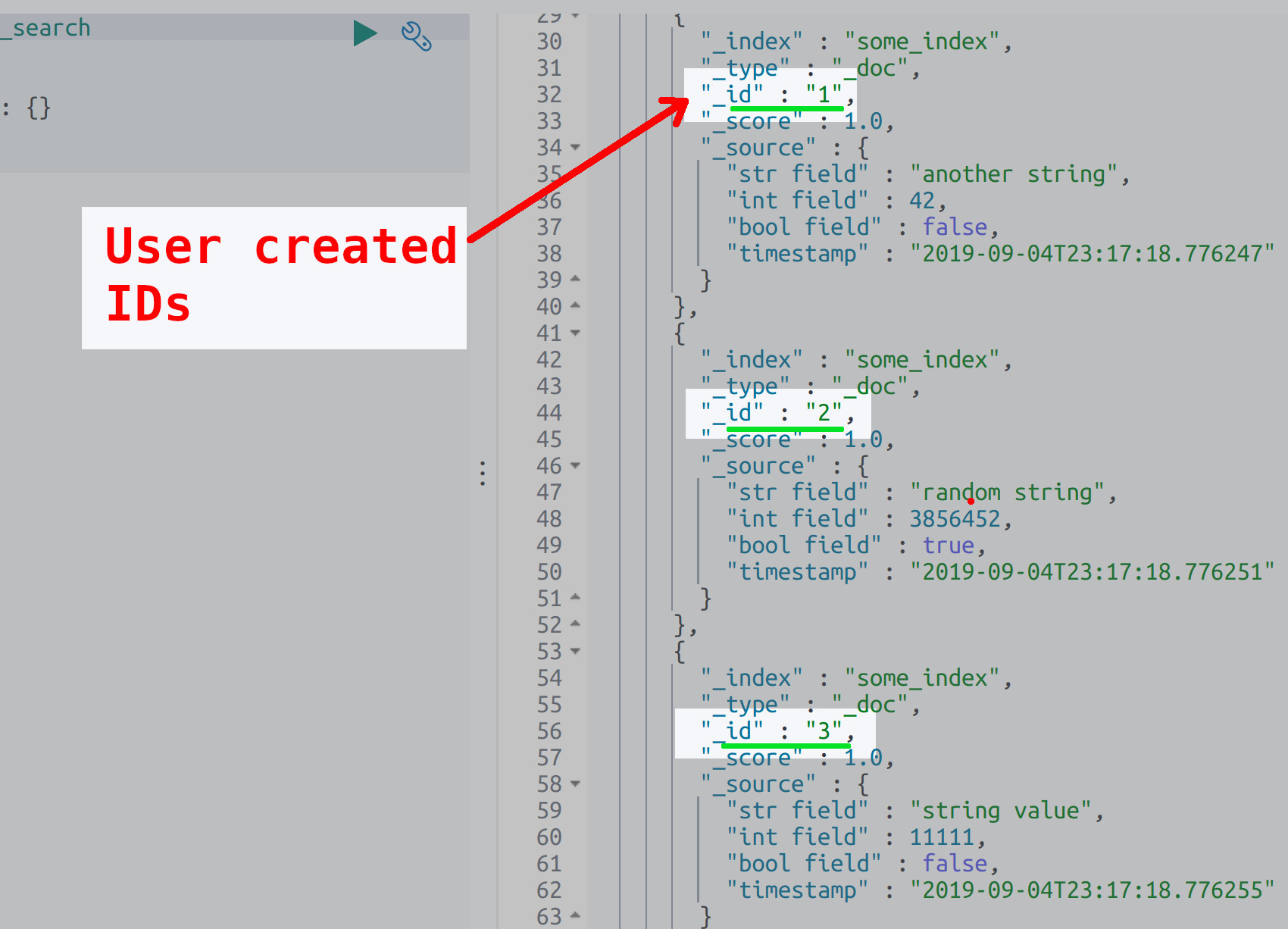1288x929 pixels.
Task: Click the _search endpoint text
Action: [x=47, y=28]
